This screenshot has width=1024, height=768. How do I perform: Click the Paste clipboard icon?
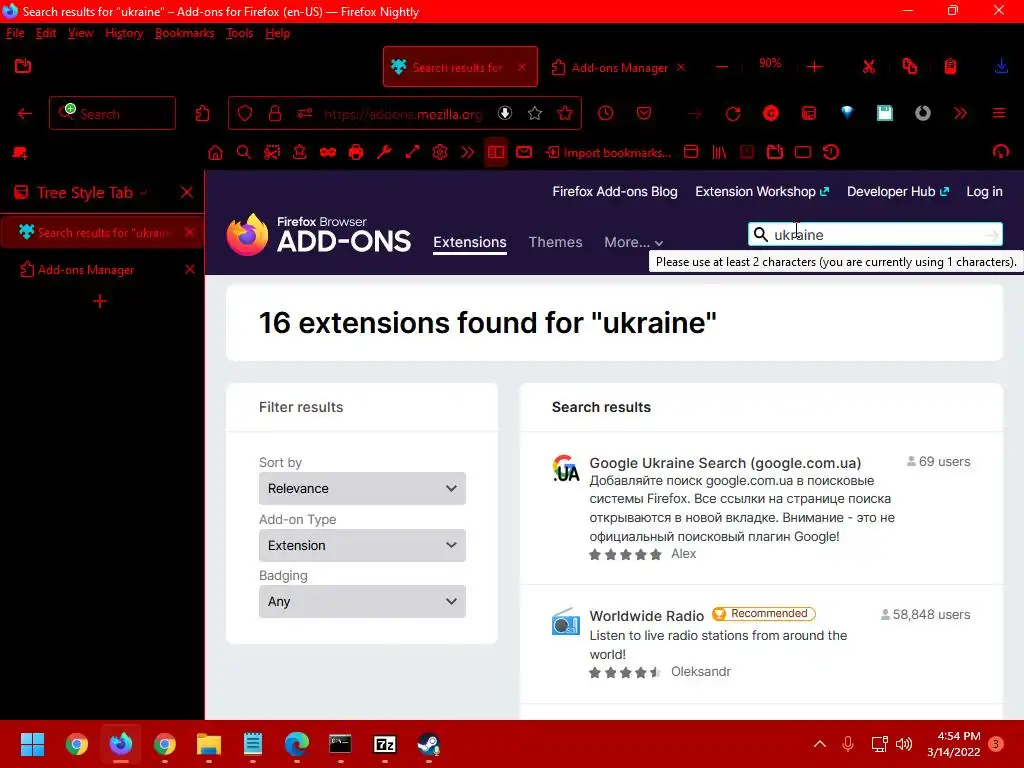[x=950, y=66]
